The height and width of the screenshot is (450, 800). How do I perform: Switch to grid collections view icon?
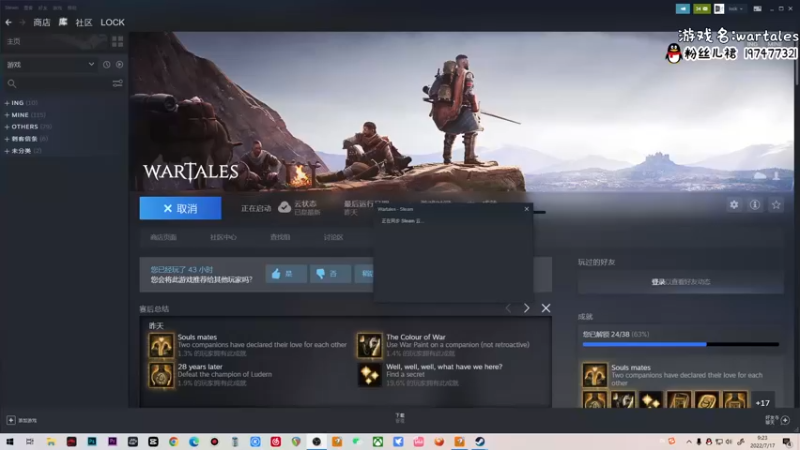click(117, 41)
